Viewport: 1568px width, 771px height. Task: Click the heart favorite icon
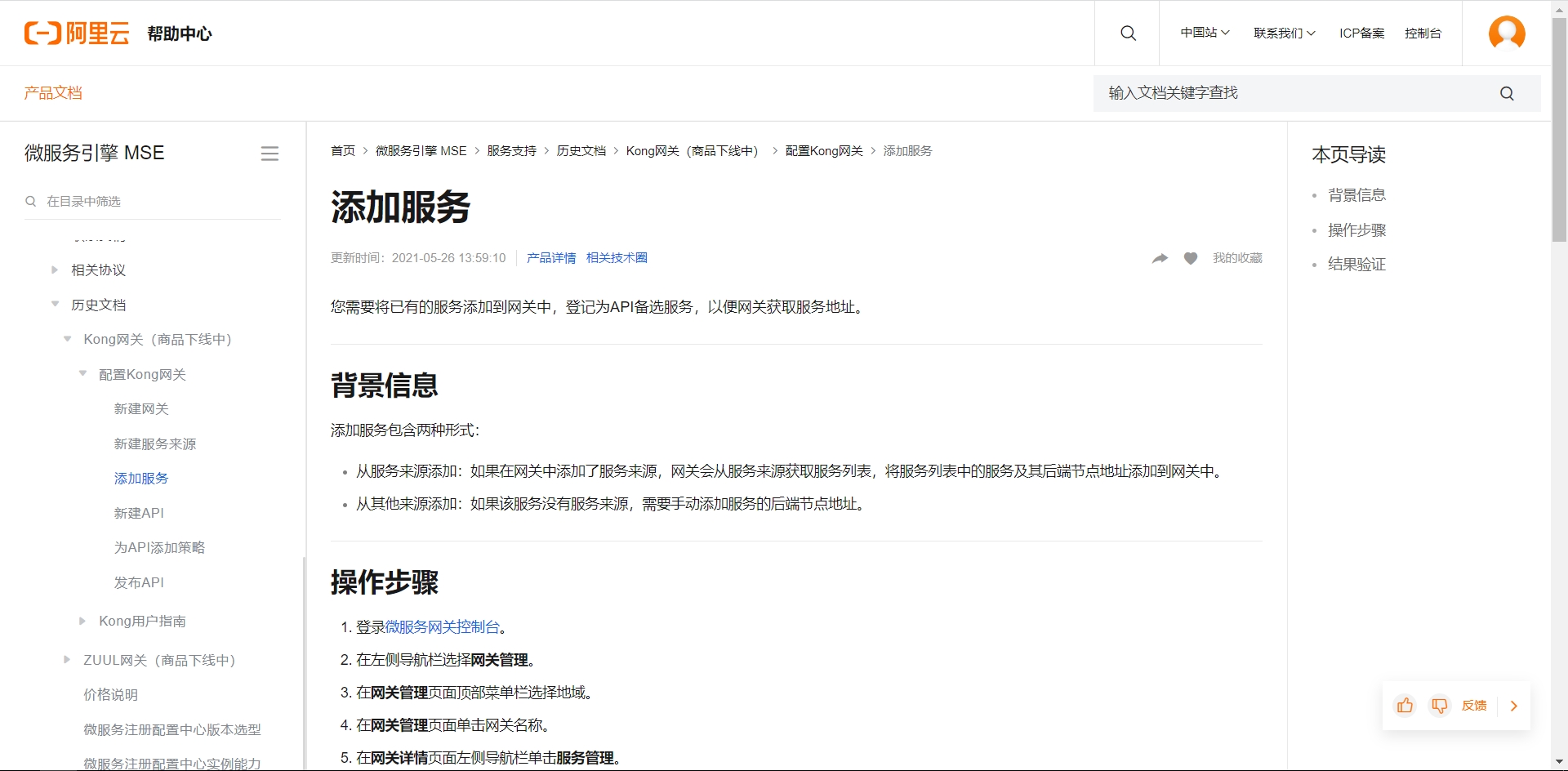pos(1191,258)
